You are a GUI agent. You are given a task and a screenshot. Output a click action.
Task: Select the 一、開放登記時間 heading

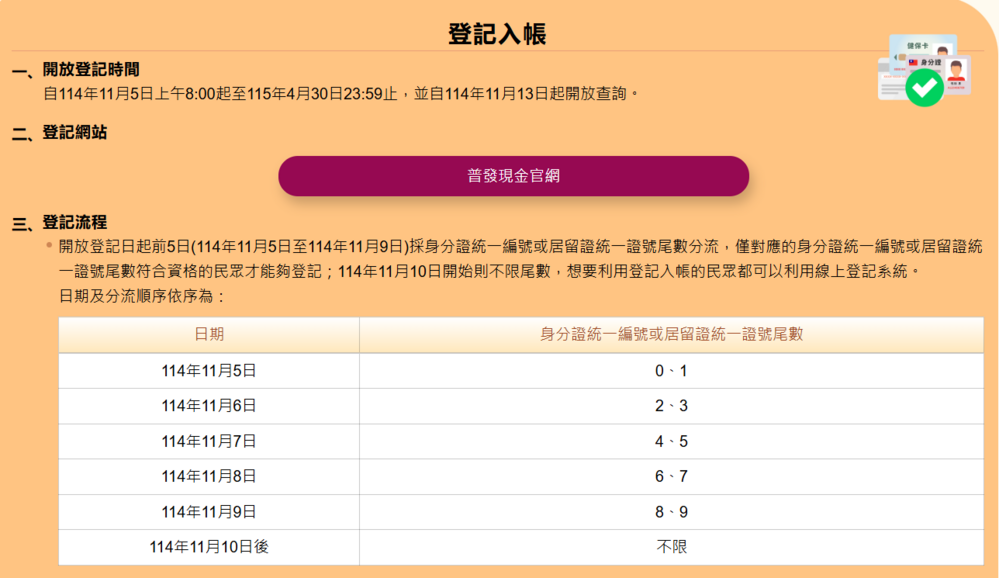[76, 70]
